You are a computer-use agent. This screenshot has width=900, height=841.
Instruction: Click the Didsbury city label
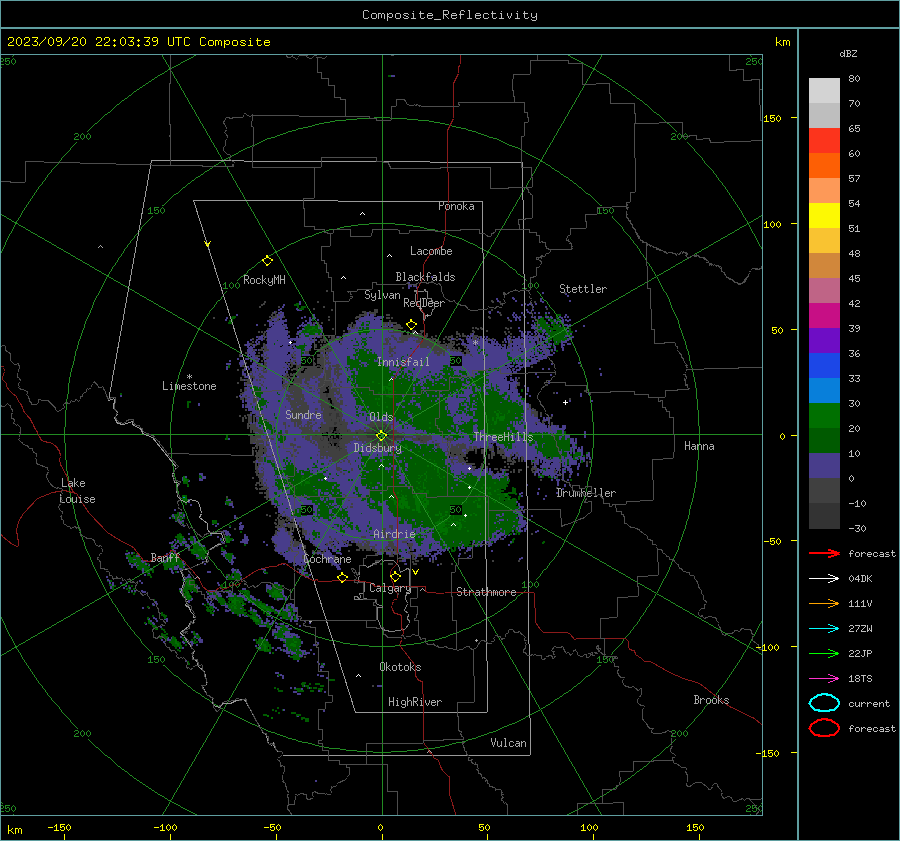click(x=377, y=448)
